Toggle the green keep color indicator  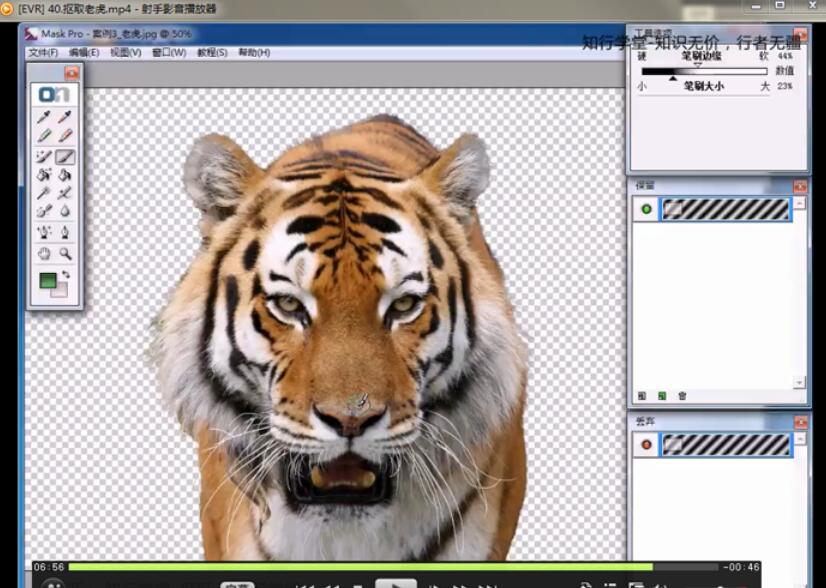coord(646,209)
